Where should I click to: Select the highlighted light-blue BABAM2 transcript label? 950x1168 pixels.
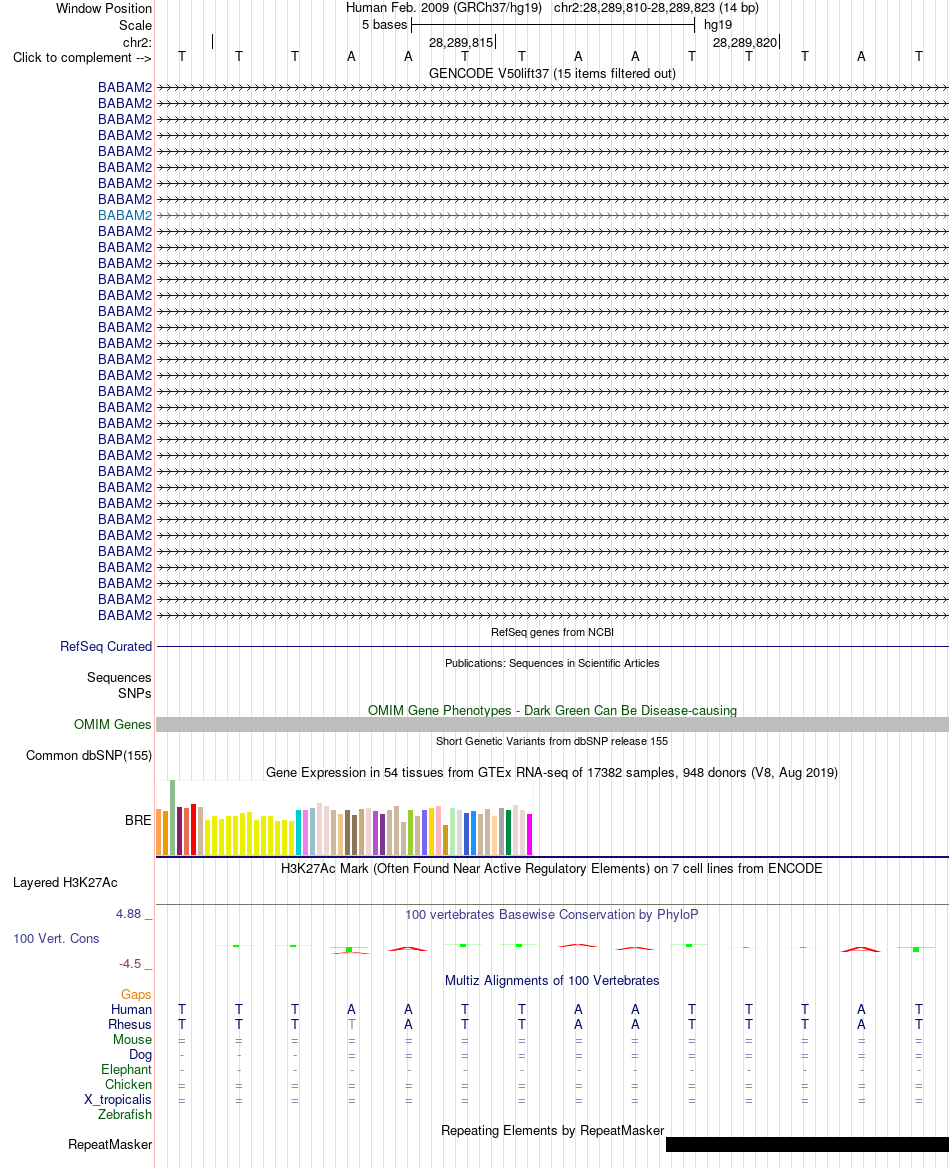[124, 215]
